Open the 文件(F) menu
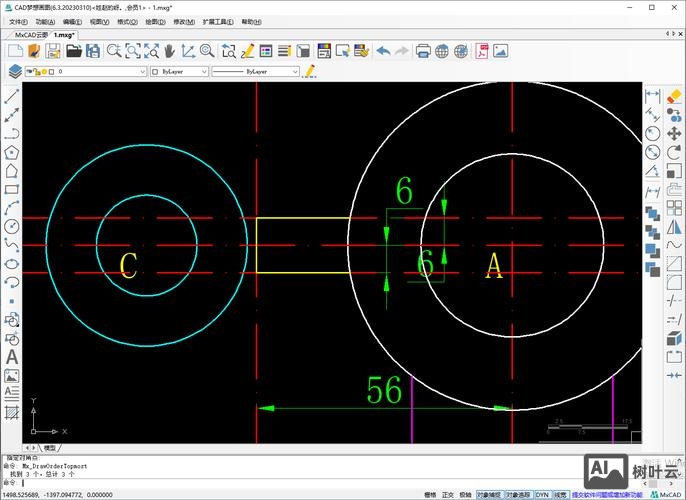Viewport: 686px width, 500px height. (x=19, y=21)
